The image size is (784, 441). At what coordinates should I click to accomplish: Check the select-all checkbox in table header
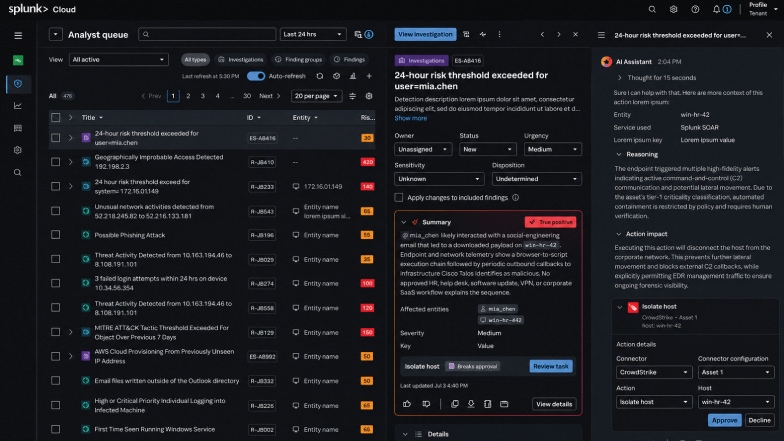coord(56,118)
